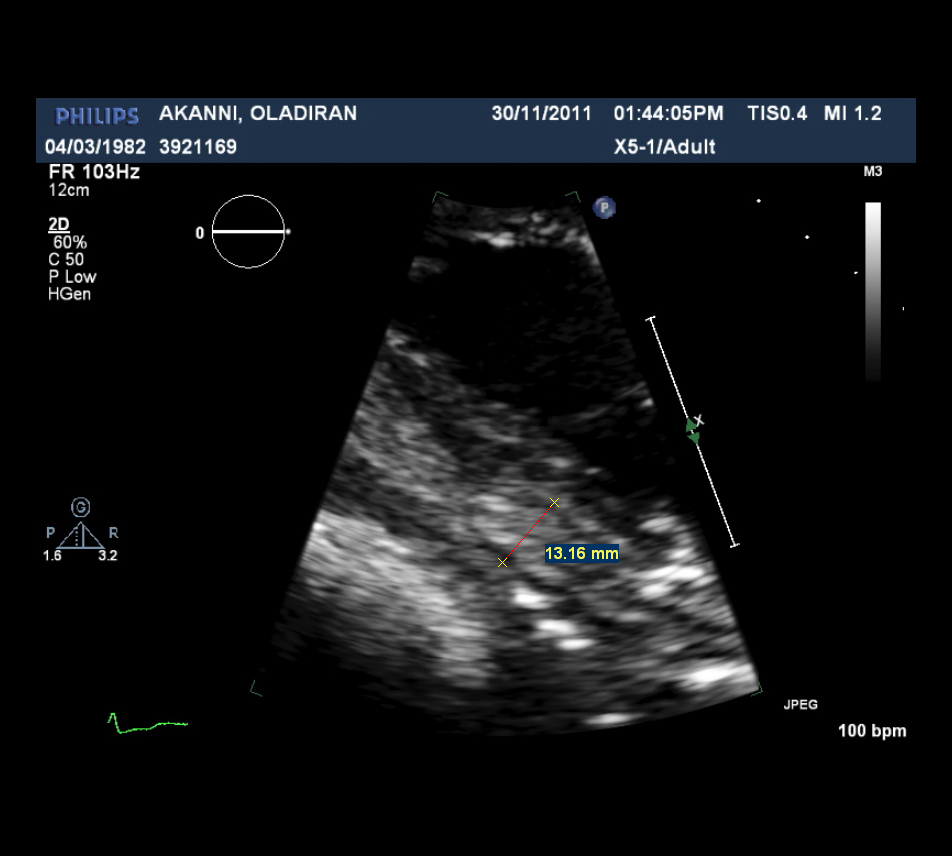The width and height of the screenshot is (952, 856).
Task: Click the underlined 2D mode label
Action: [60, 225]
